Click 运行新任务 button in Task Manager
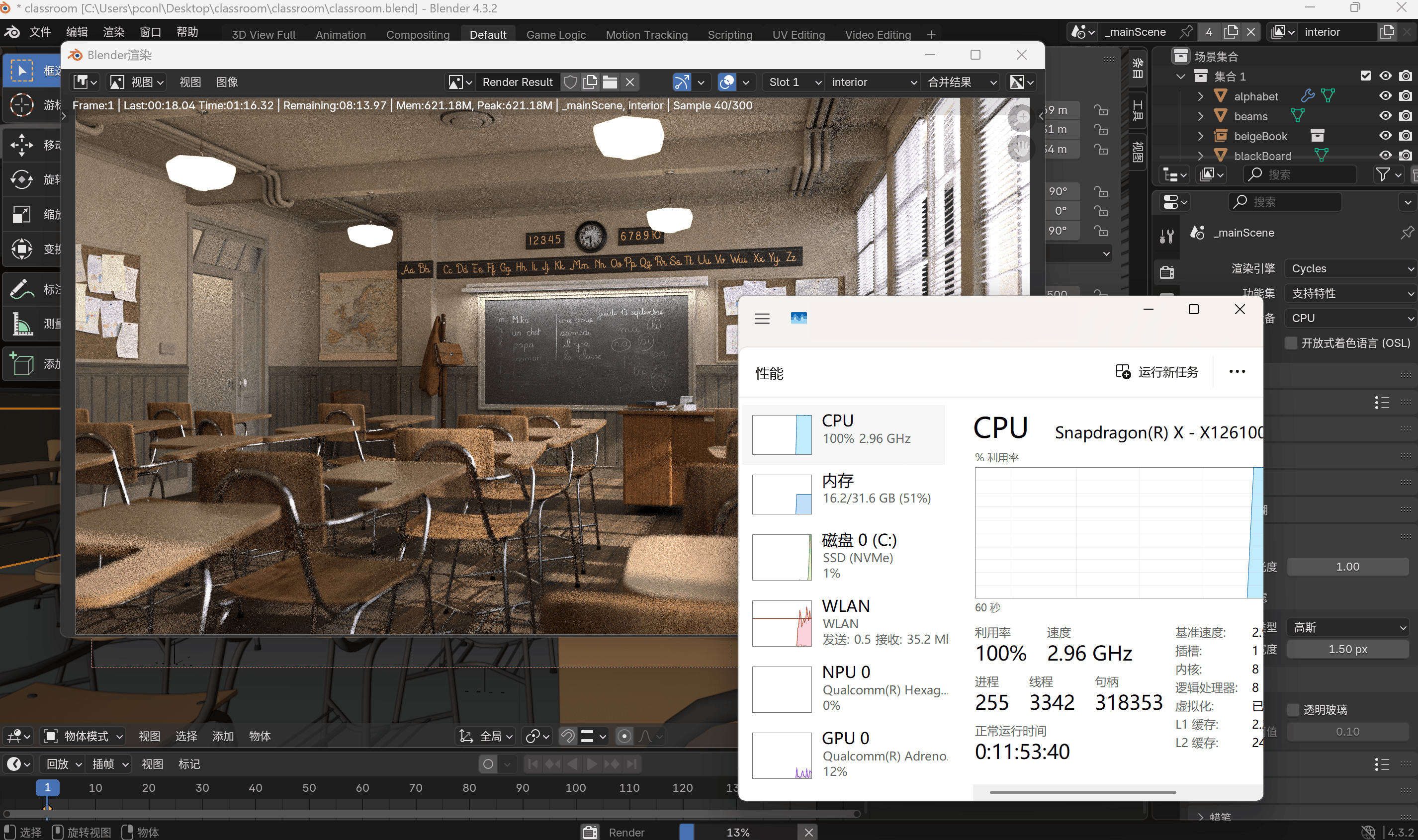Screen dimensions: 1418x840 (1156, 372)
